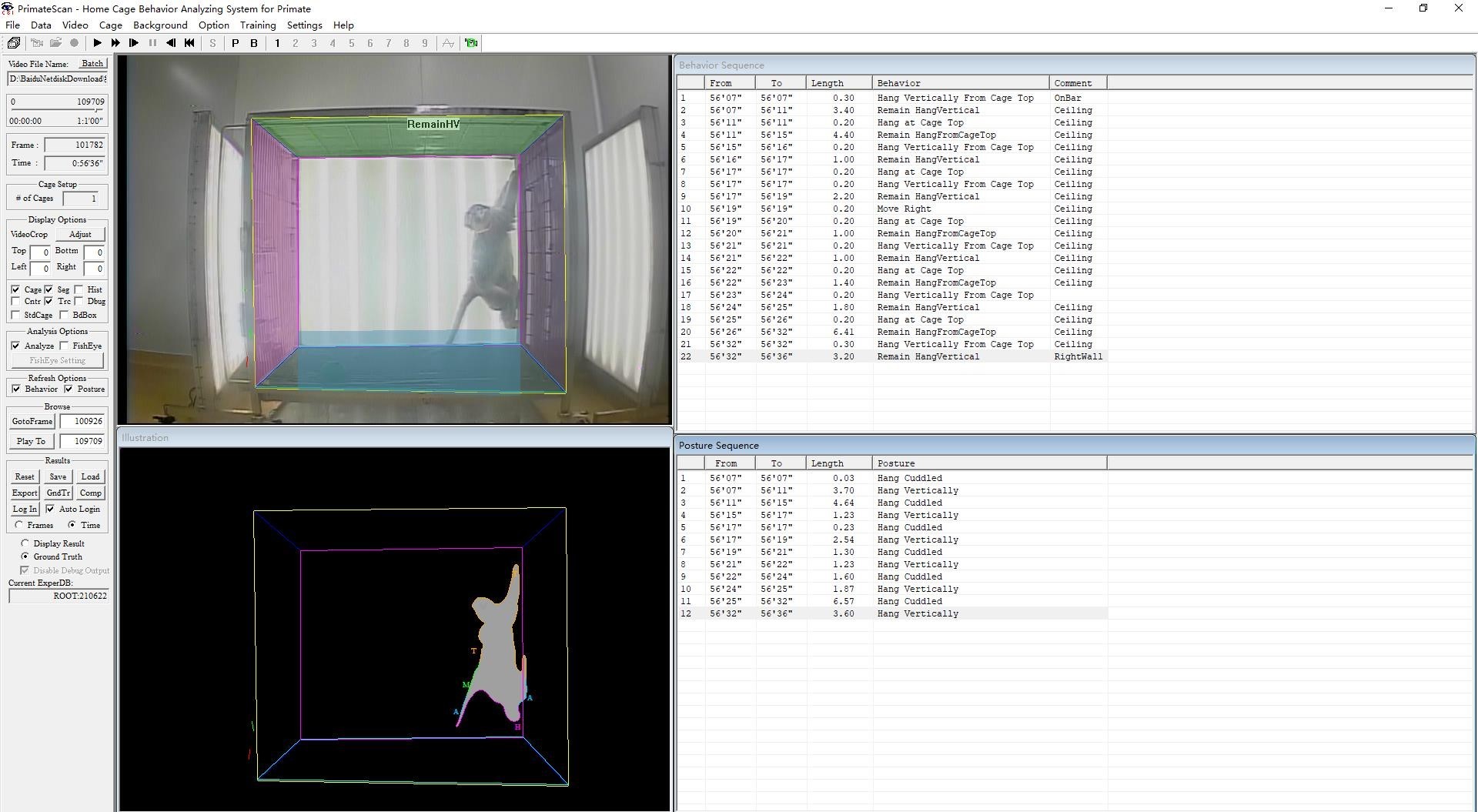Enable the Hist checkbox

79,289
